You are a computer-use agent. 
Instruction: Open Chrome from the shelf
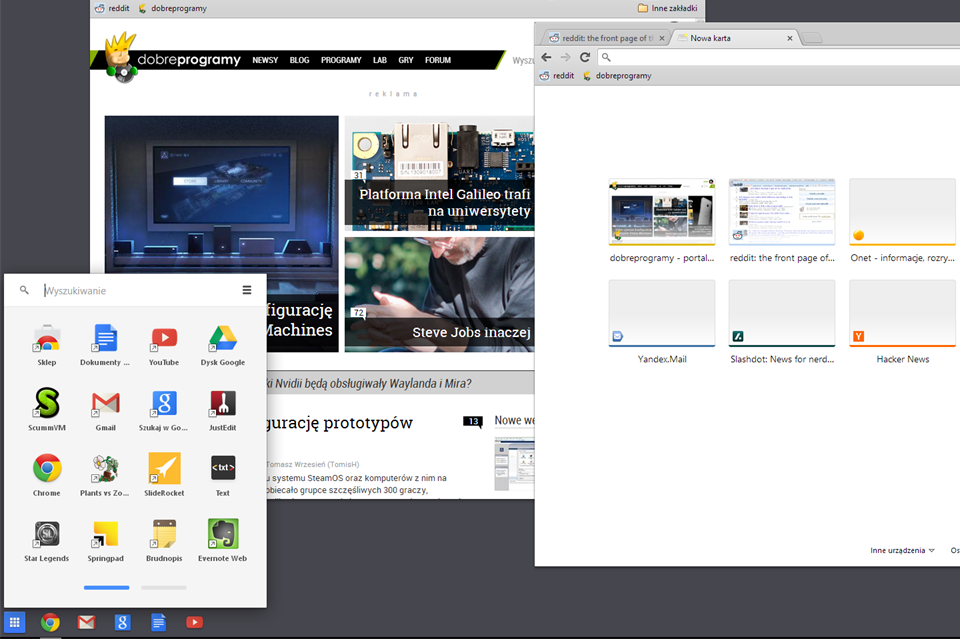coord(50,622)
